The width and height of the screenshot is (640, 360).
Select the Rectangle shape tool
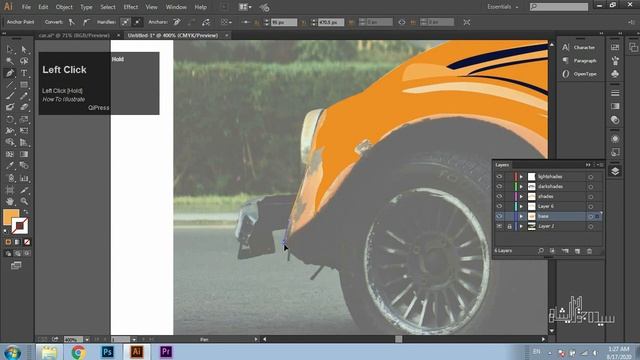click(24, 85)
